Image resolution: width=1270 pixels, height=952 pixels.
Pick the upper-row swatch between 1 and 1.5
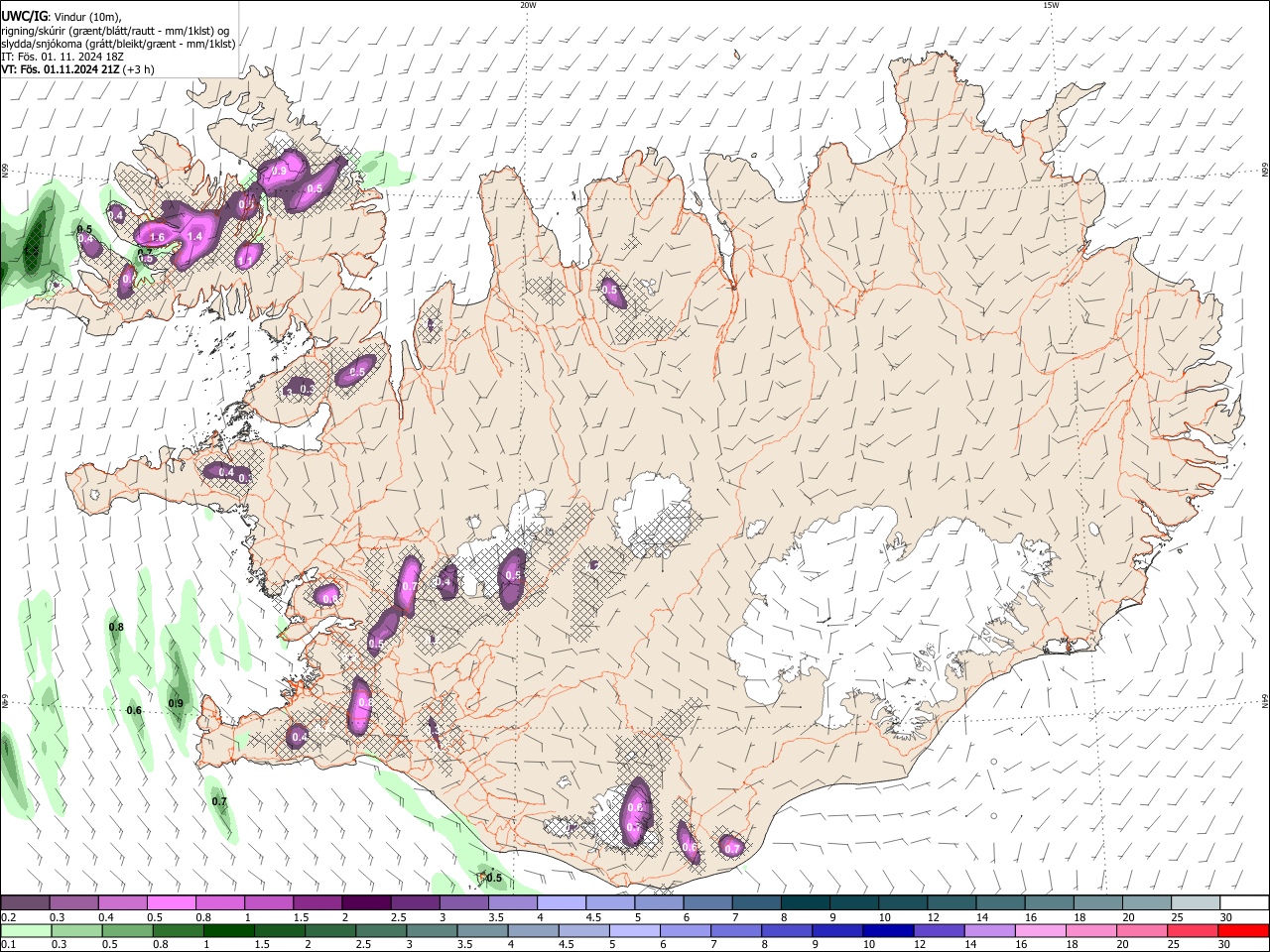coord(269,902)
